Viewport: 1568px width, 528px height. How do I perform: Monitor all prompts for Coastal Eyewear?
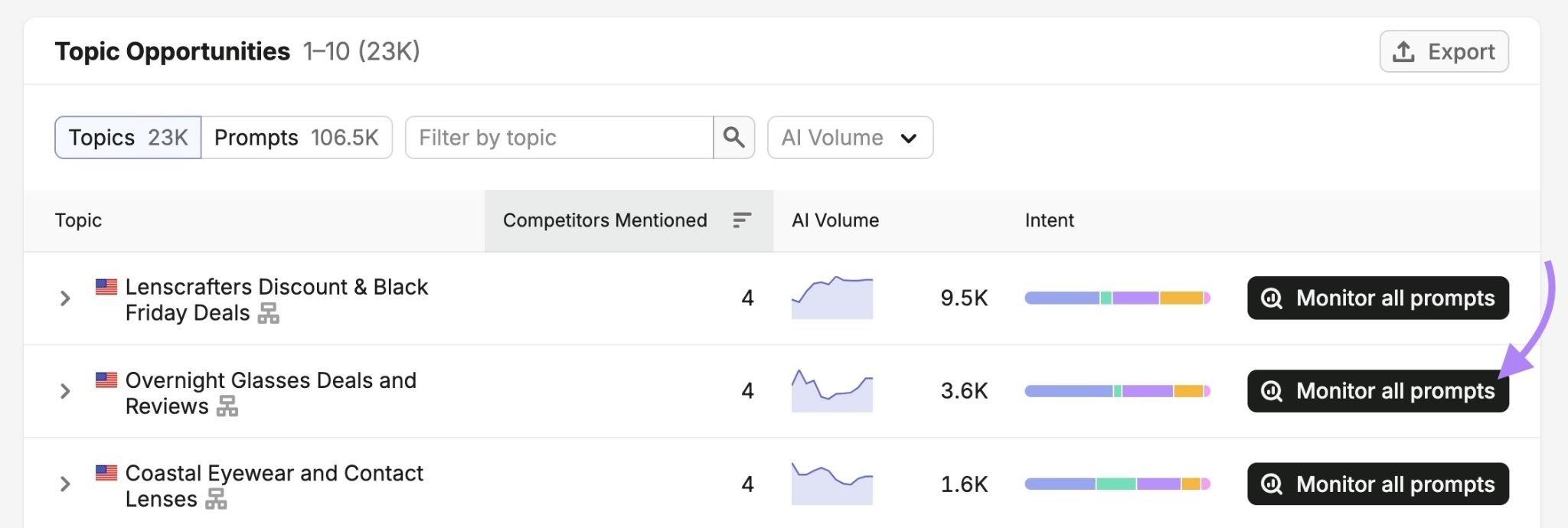1378,484
